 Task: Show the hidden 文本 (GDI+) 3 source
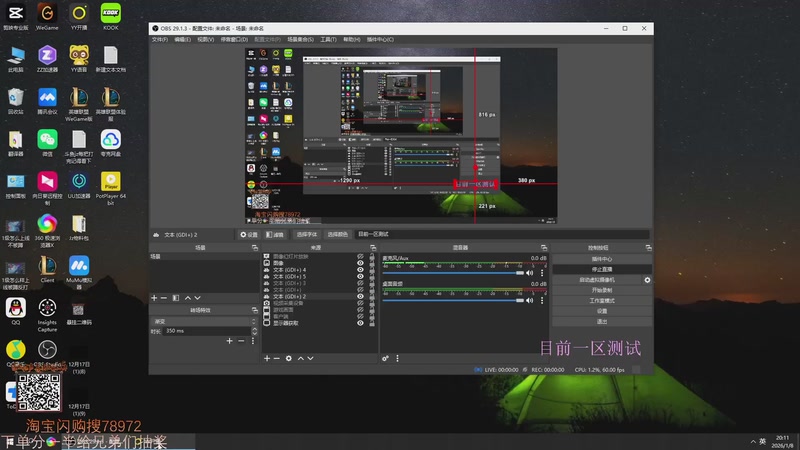coord(360,283)
